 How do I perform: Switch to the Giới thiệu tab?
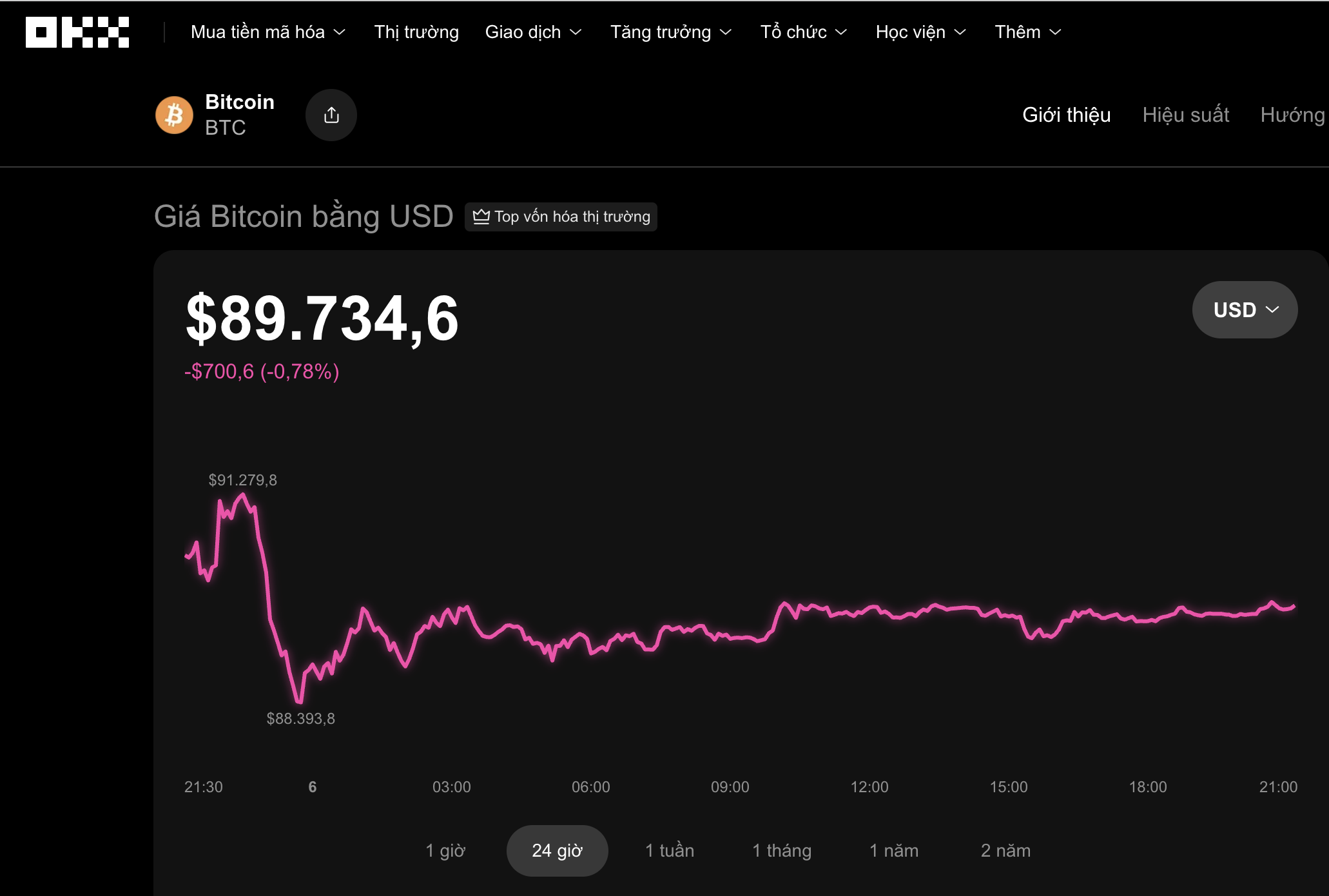pyautogui.click(x=1066, y=115)
